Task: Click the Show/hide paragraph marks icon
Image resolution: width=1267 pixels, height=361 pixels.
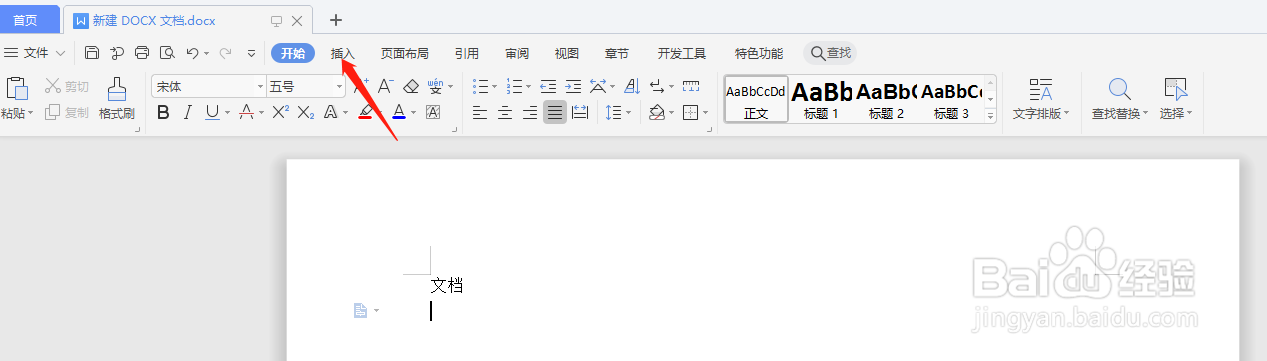Action: click(657, 87)
